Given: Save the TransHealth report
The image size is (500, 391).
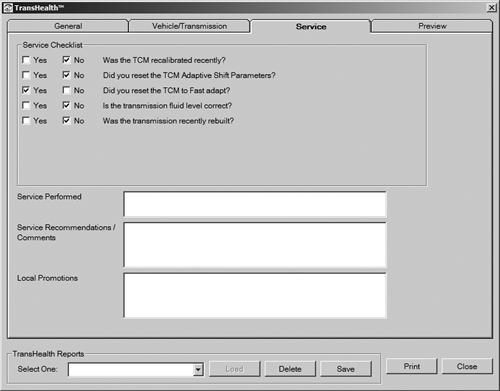Looking at the screenshot, I should coord(346,369).
